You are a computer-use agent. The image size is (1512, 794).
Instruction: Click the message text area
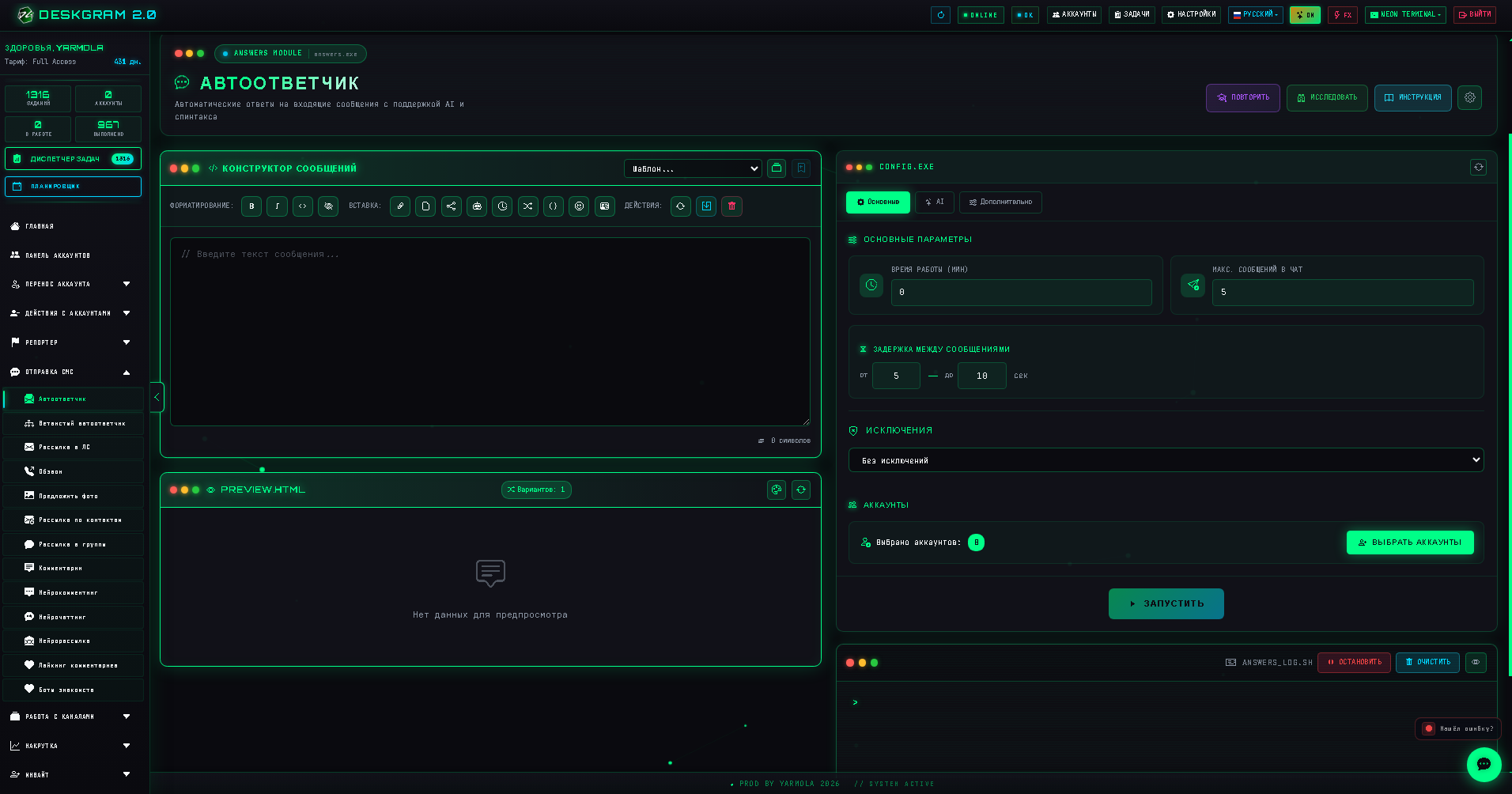tap(490, 332)
